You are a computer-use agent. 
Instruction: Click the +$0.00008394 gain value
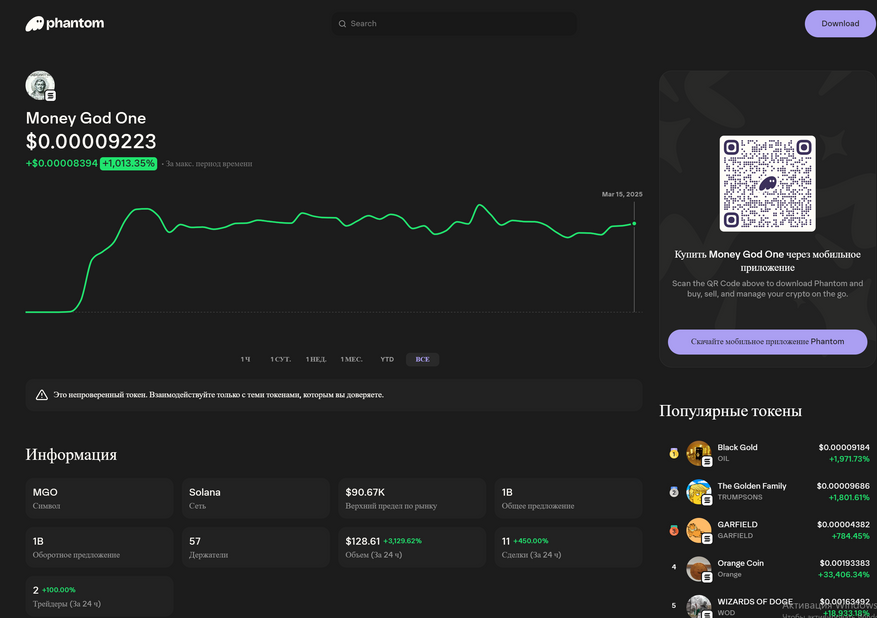(62, 164)
